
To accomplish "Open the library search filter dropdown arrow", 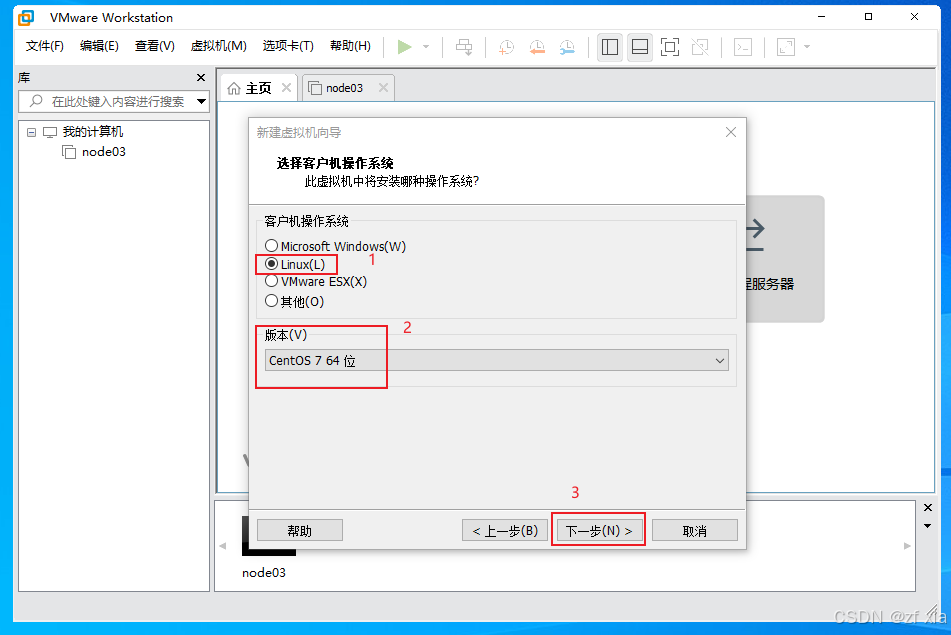I will pyautogui.click(x=201, y=101).
